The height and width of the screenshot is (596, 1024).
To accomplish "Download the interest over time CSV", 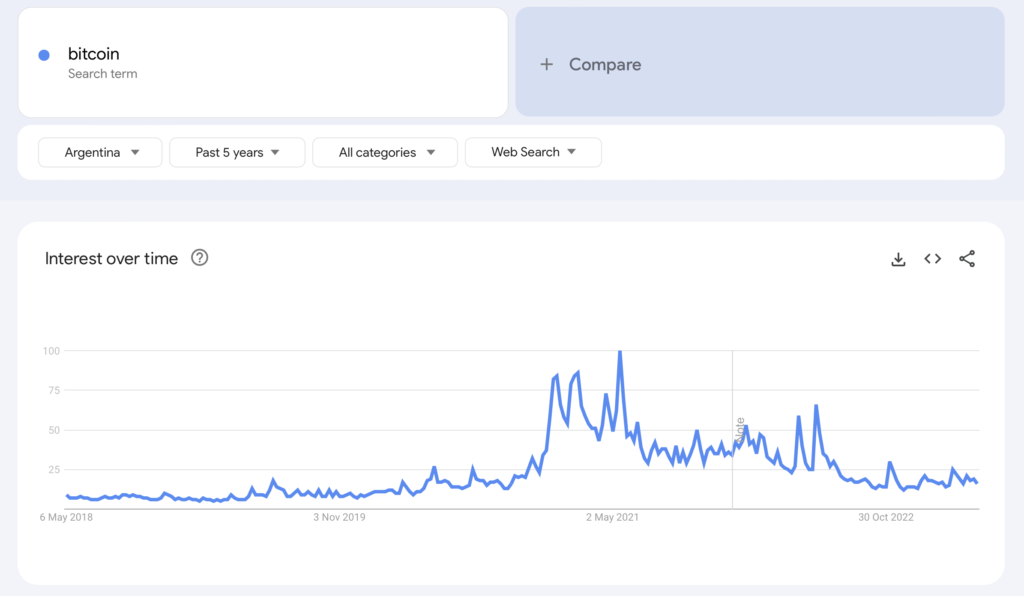I will coord(898,259).
